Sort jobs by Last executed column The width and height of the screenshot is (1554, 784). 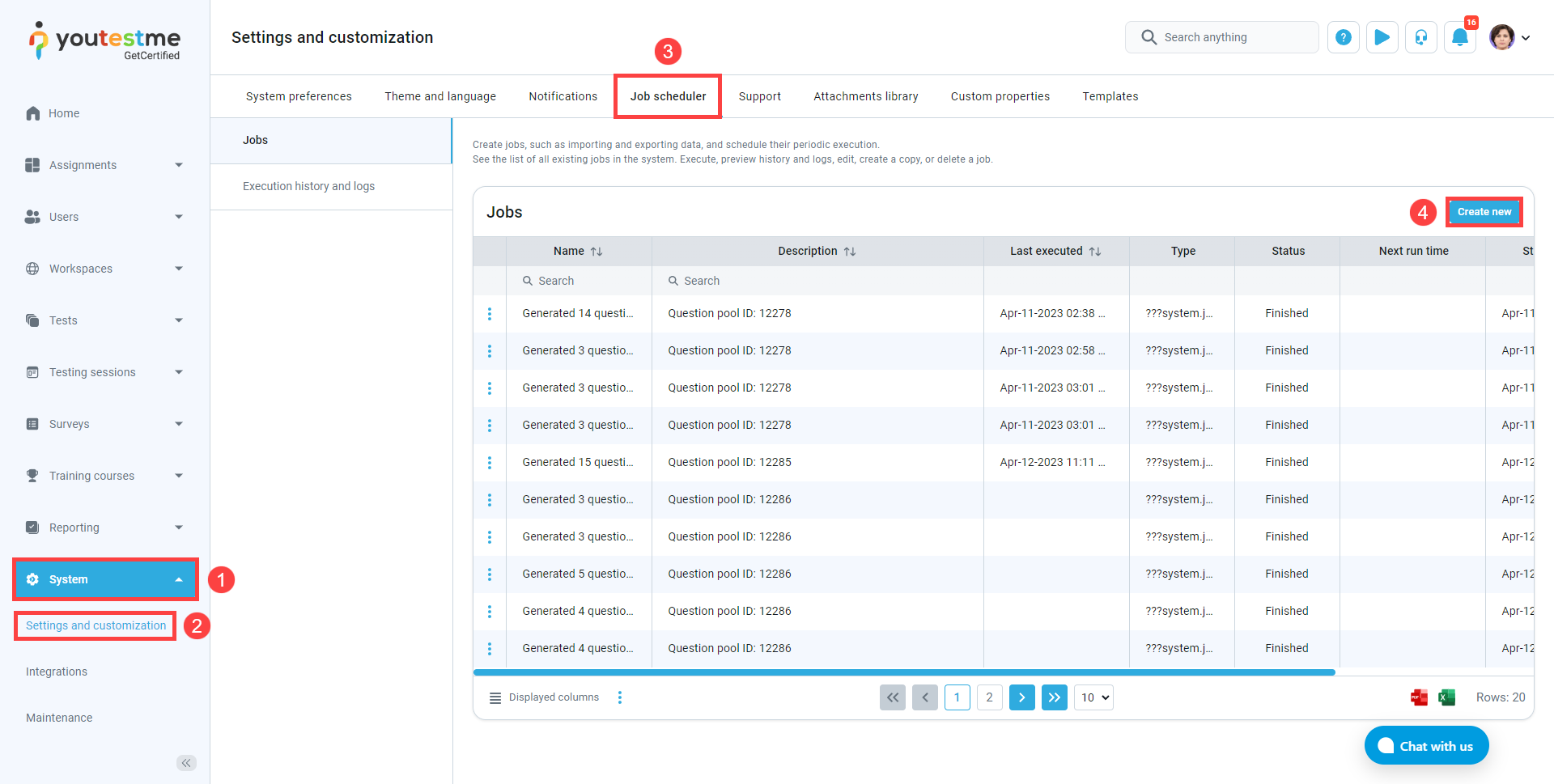click(1094, 252)
